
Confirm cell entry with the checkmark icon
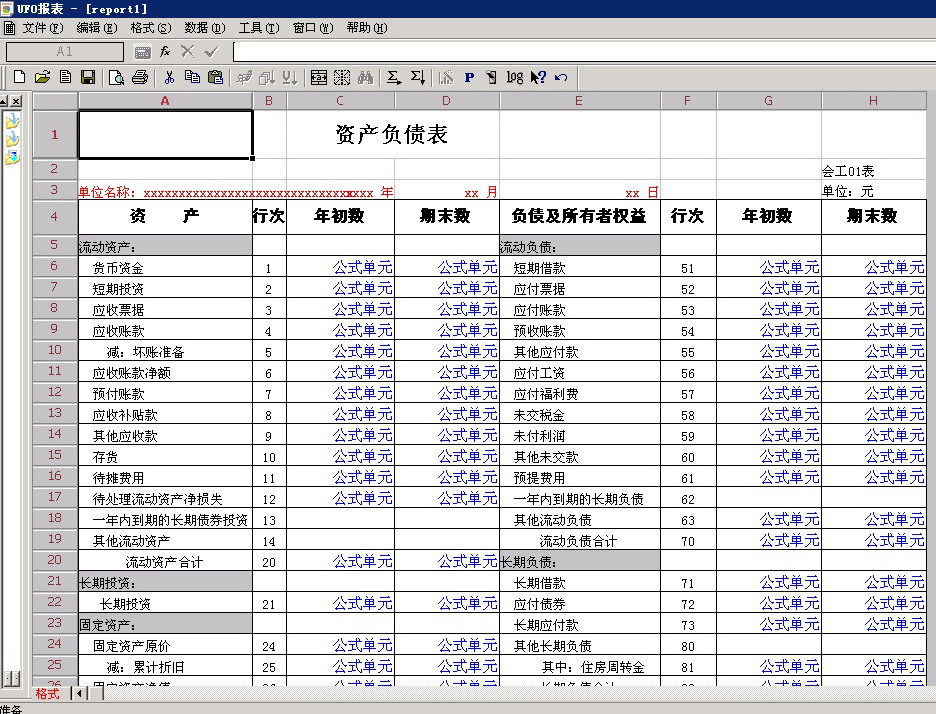tap(211, 52)
